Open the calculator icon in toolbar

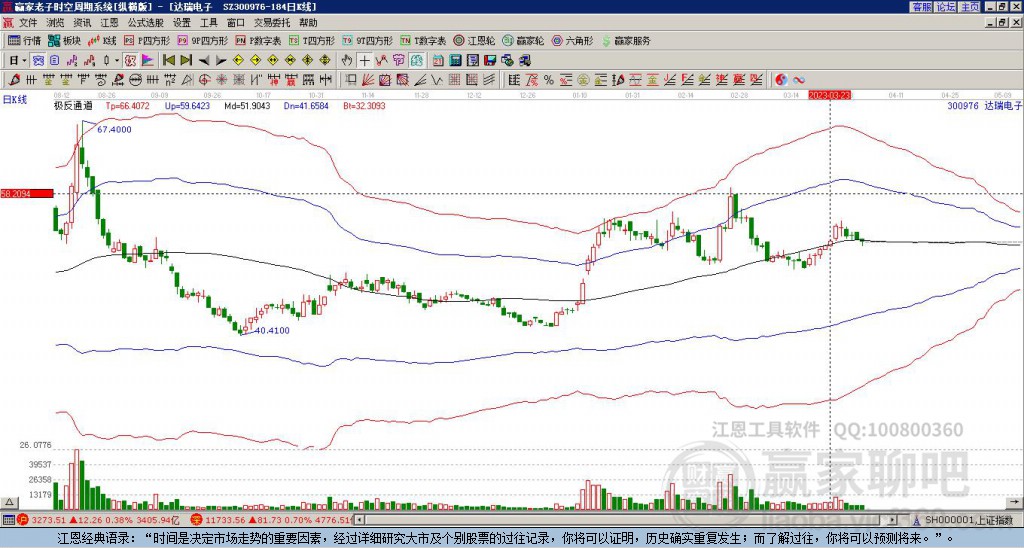click(x=455, y=61)
